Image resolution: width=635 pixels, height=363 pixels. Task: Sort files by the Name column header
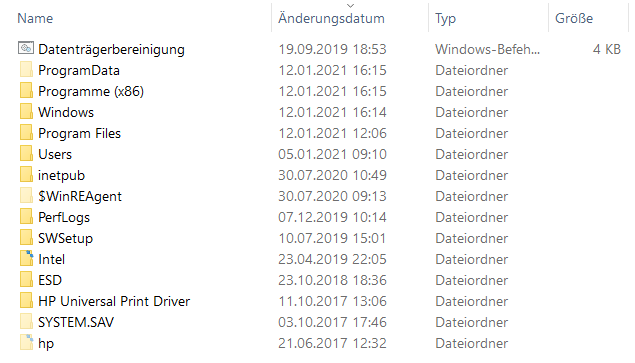[x=35, y=18]
